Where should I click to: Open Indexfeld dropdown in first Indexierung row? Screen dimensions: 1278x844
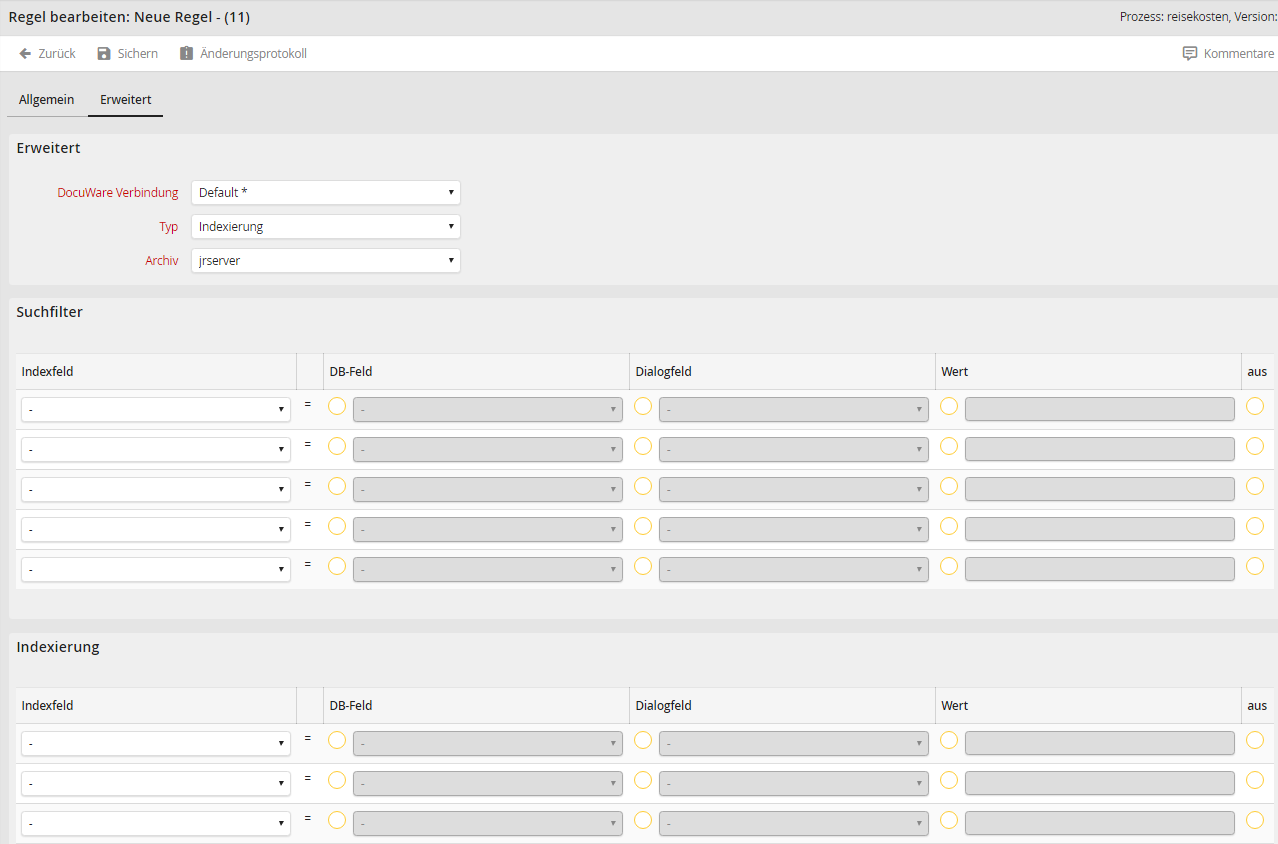coord(156,744)
